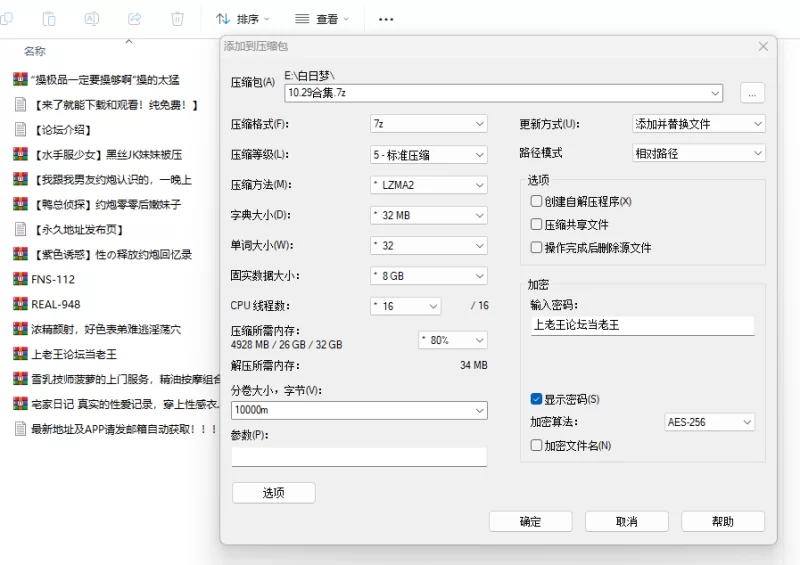Open the 查看 view menu

[x=322, y=19]
